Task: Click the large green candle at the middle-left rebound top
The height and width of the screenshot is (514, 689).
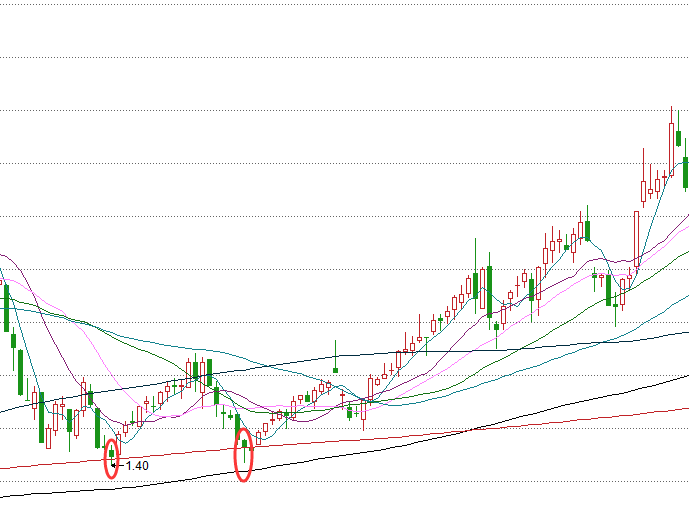Action: tap(210, 371)
